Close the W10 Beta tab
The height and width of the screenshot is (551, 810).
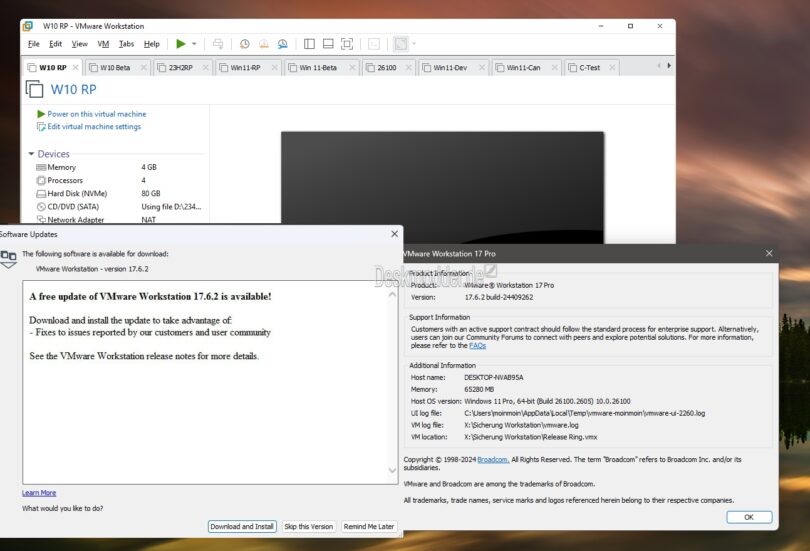[x=144, y=68]
